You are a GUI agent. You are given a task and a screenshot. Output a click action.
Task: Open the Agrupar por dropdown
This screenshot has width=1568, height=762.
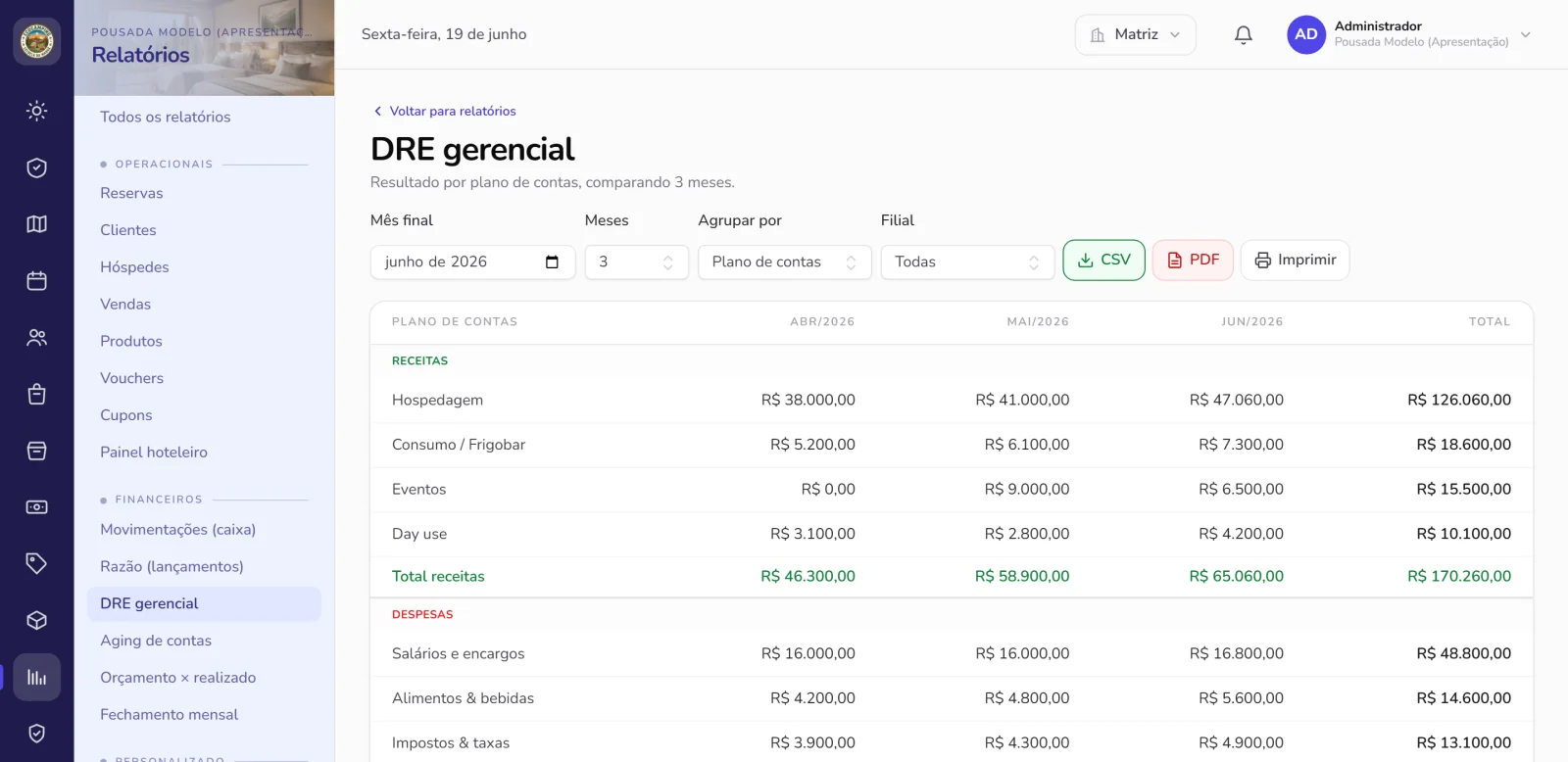pos(785,262)
